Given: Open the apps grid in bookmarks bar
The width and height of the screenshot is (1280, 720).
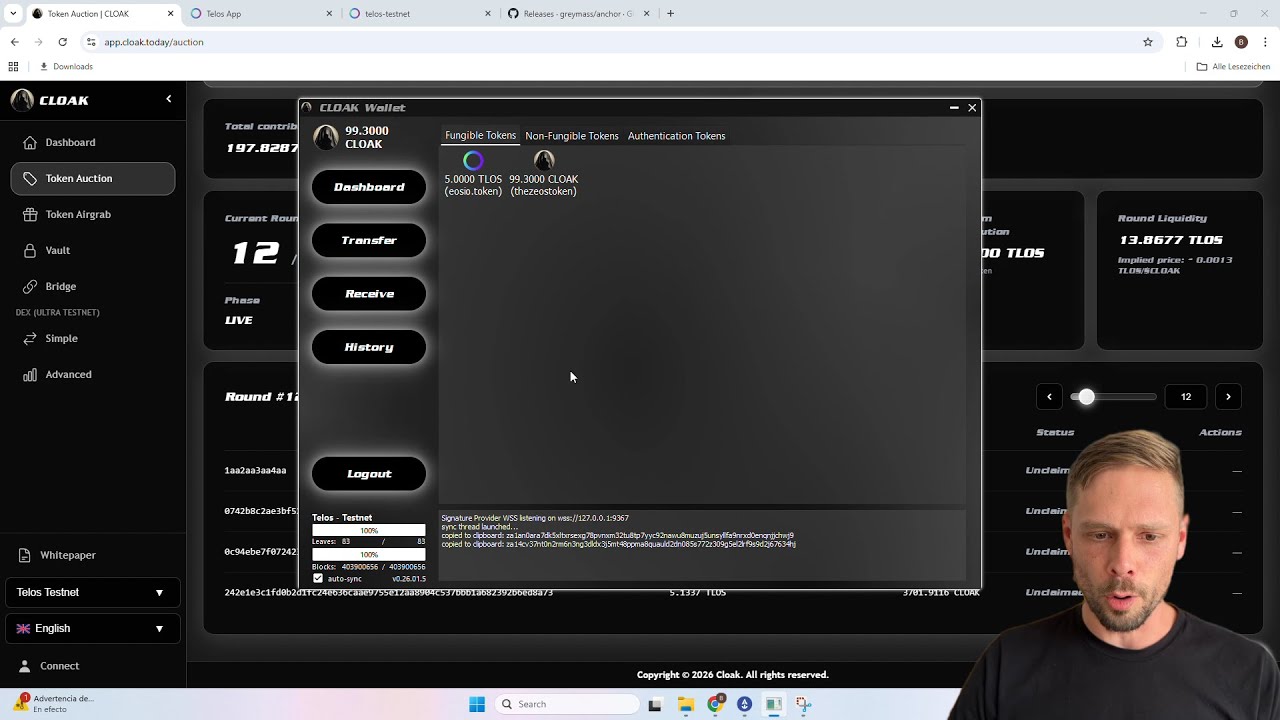Looking at the screenshot, I should click(x=13, y=67).
